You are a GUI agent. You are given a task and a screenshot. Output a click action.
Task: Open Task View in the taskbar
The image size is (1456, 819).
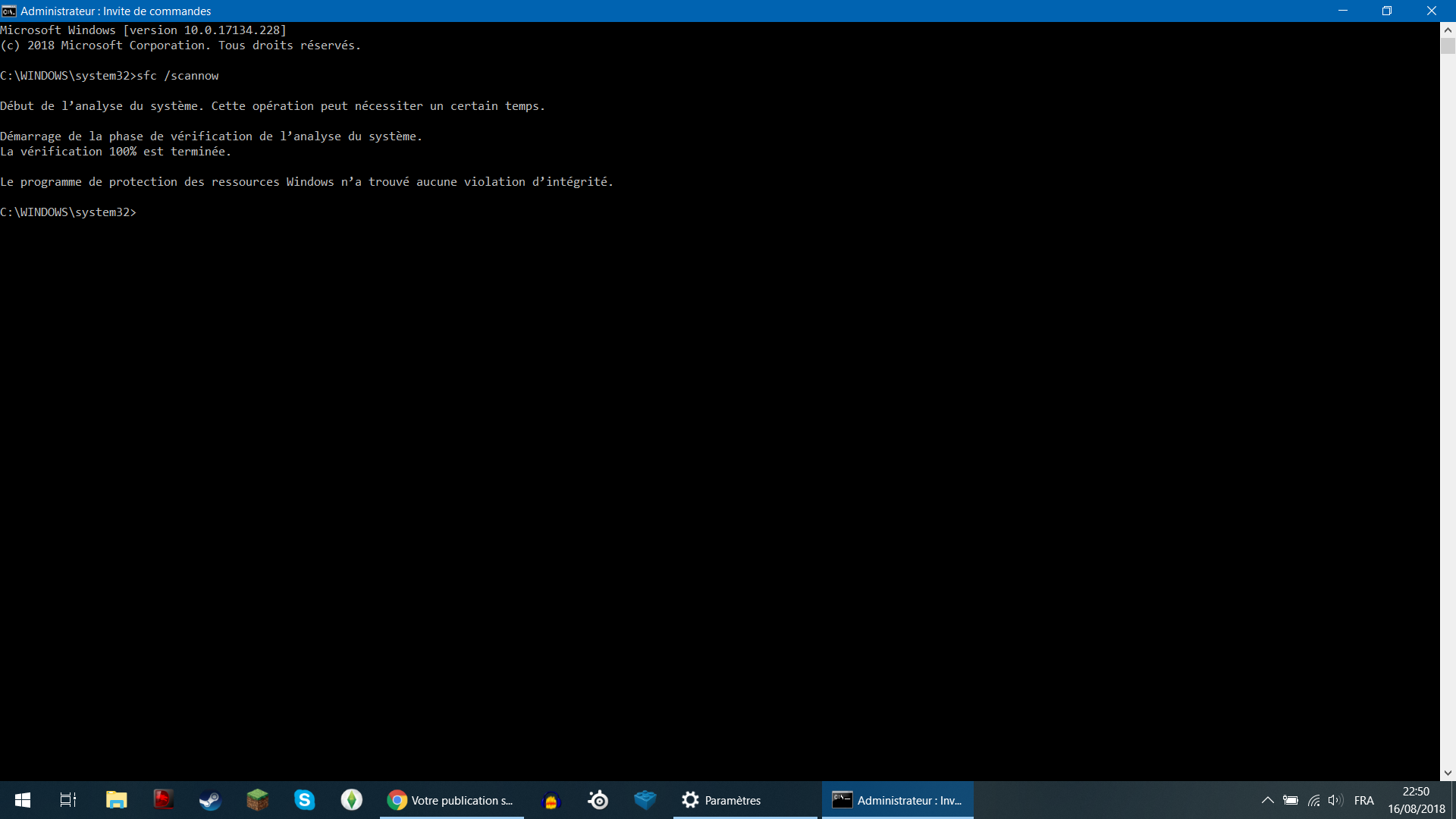tap(68, 800)
